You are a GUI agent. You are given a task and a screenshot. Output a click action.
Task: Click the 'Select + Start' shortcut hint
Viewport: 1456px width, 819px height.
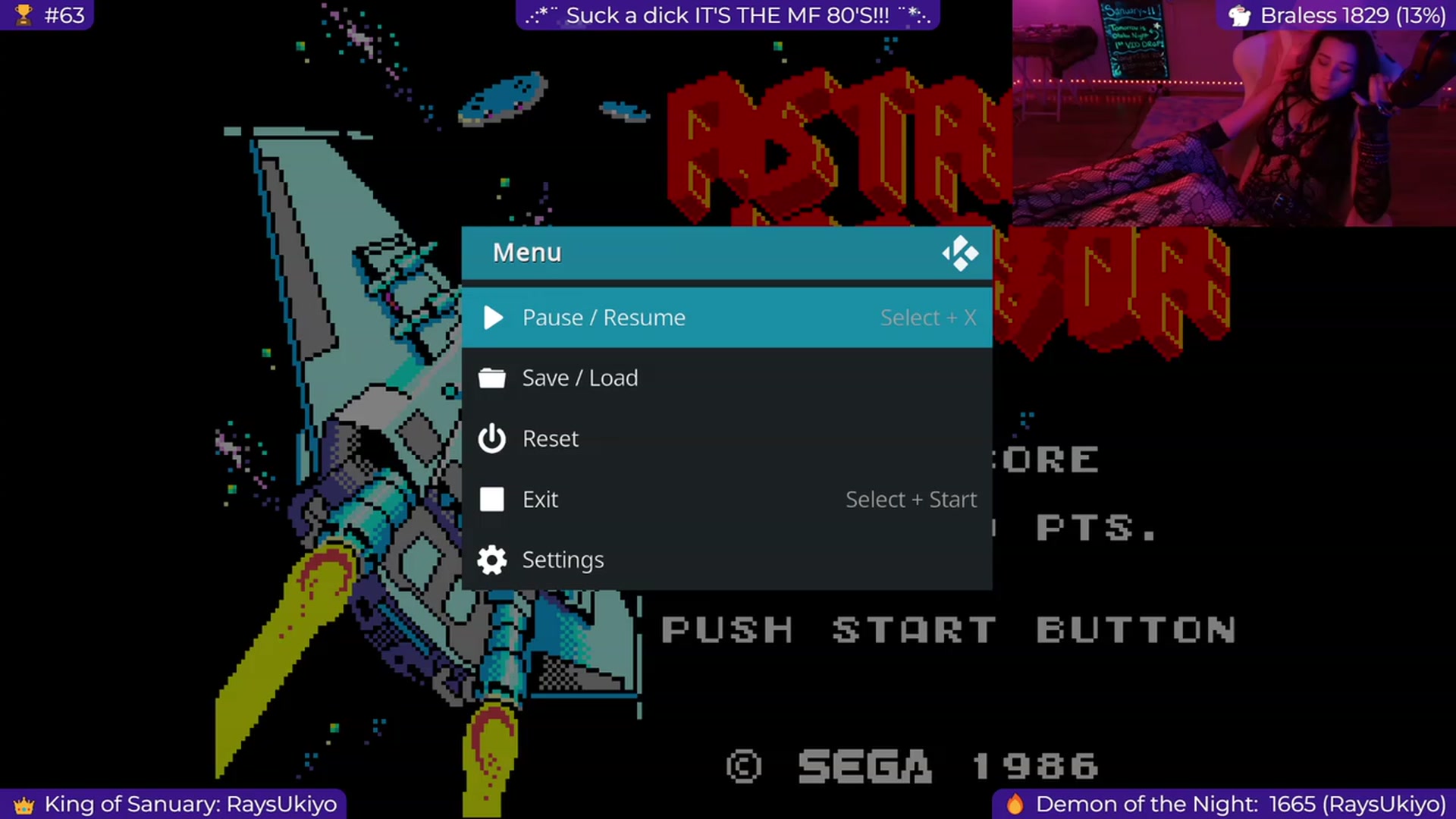911,500
